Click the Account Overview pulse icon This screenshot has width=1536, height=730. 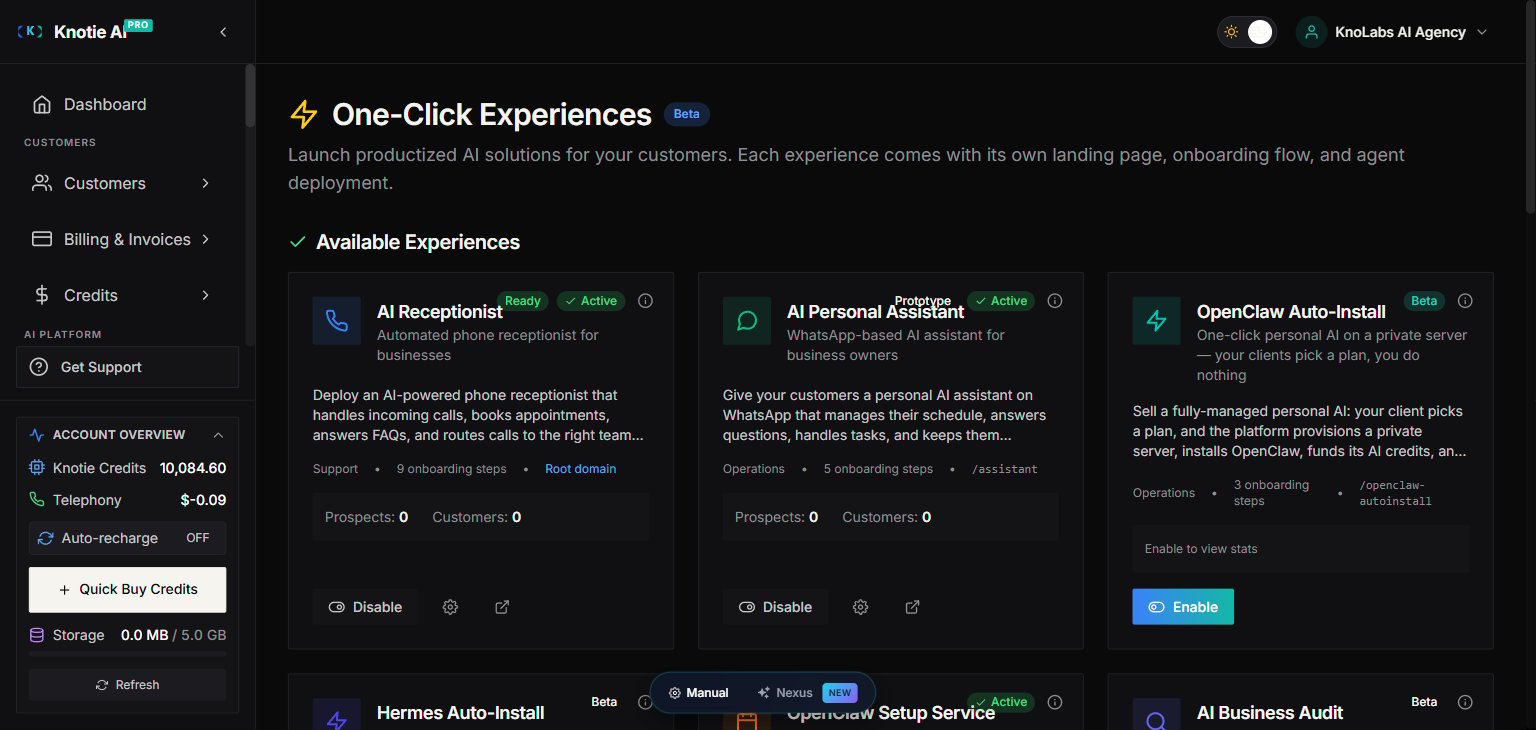click(37, 435)
